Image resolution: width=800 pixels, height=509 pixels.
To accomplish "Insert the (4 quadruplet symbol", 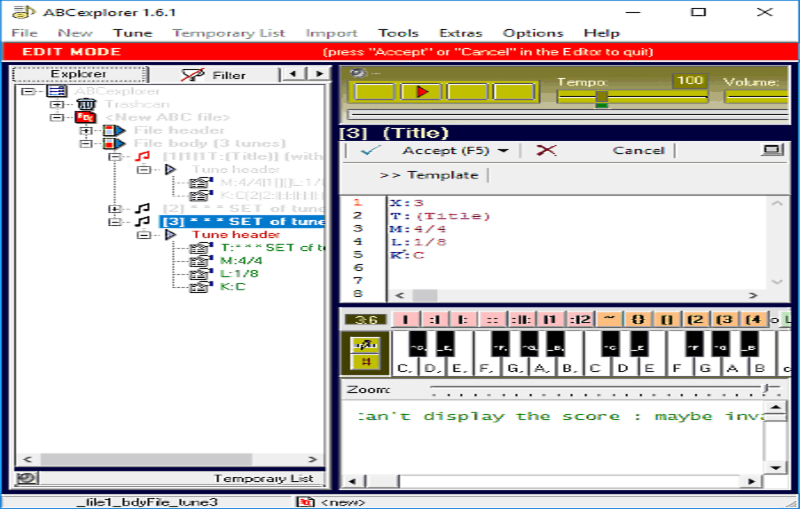I will [754, 320].
